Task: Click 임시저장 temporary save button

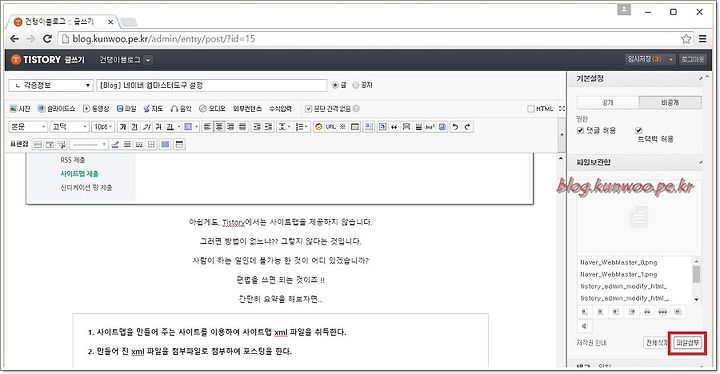Action: [x=645, y=60]
